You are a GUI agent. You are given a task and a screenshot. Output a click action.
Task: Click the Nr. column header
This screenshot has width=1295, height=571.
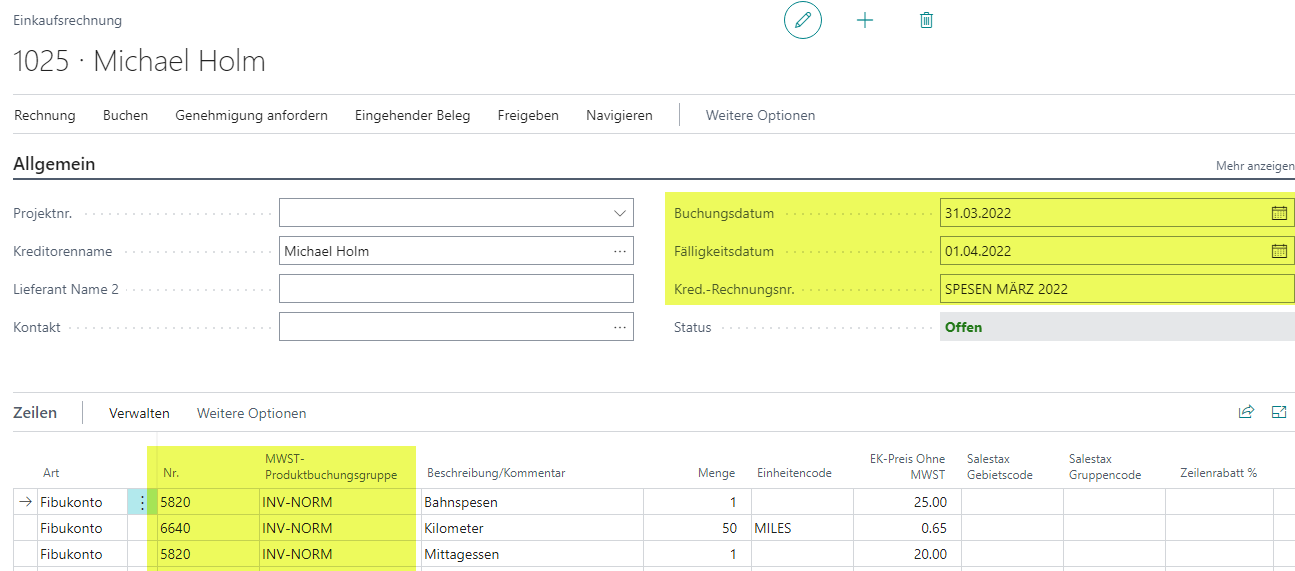[170, 473]
